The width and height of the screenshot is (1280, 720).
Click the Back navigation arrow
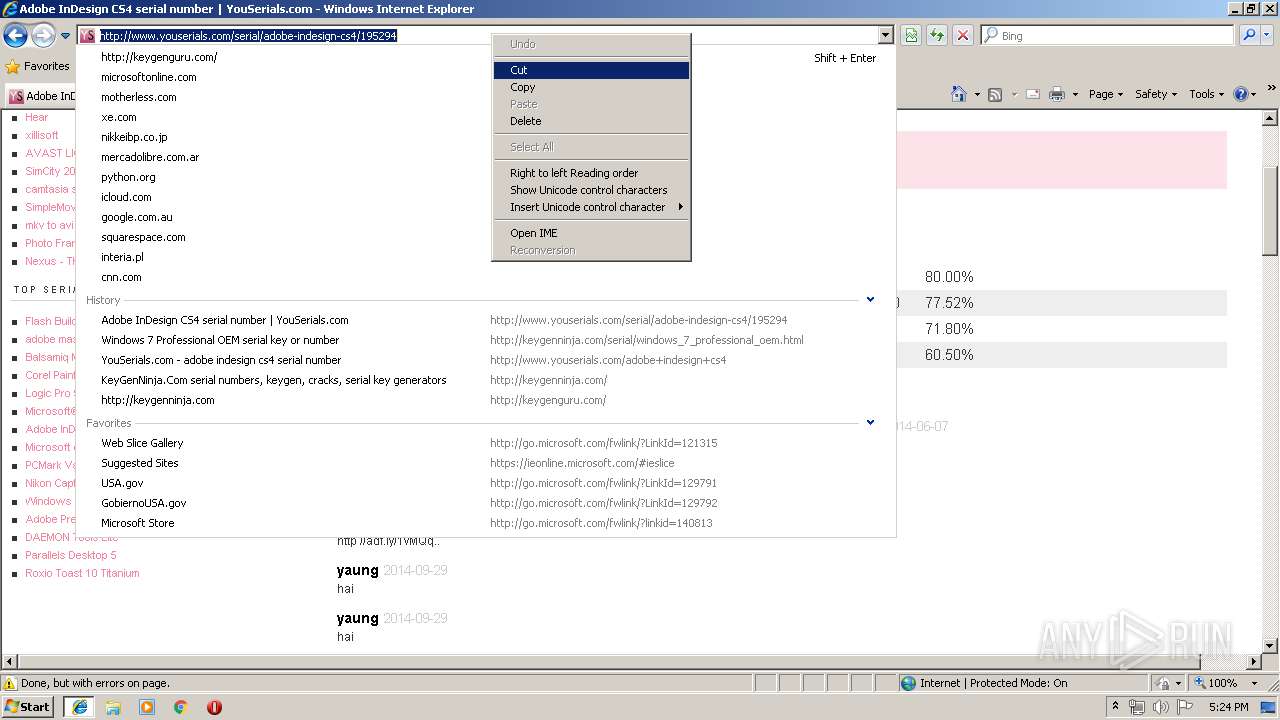pos(15,36)
